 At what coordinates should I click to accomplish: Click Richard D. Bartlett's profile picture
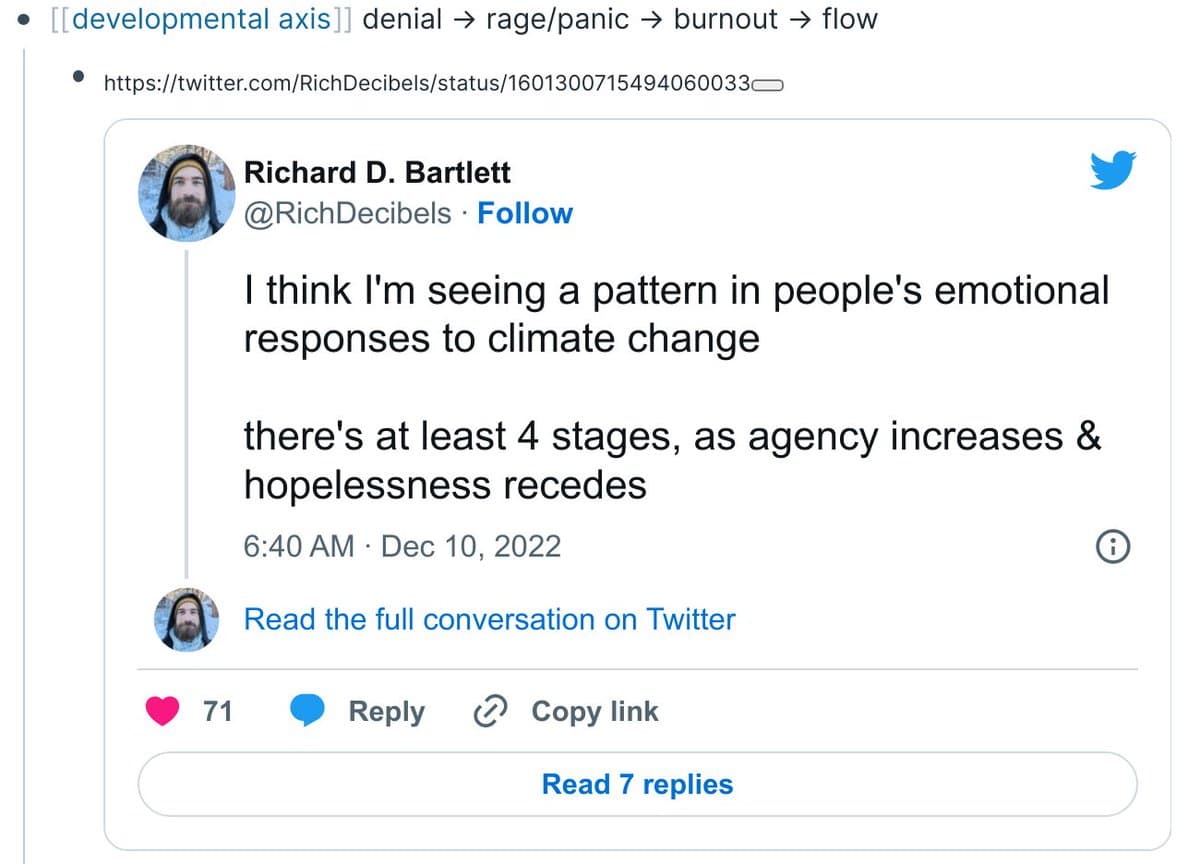[186, 192]
